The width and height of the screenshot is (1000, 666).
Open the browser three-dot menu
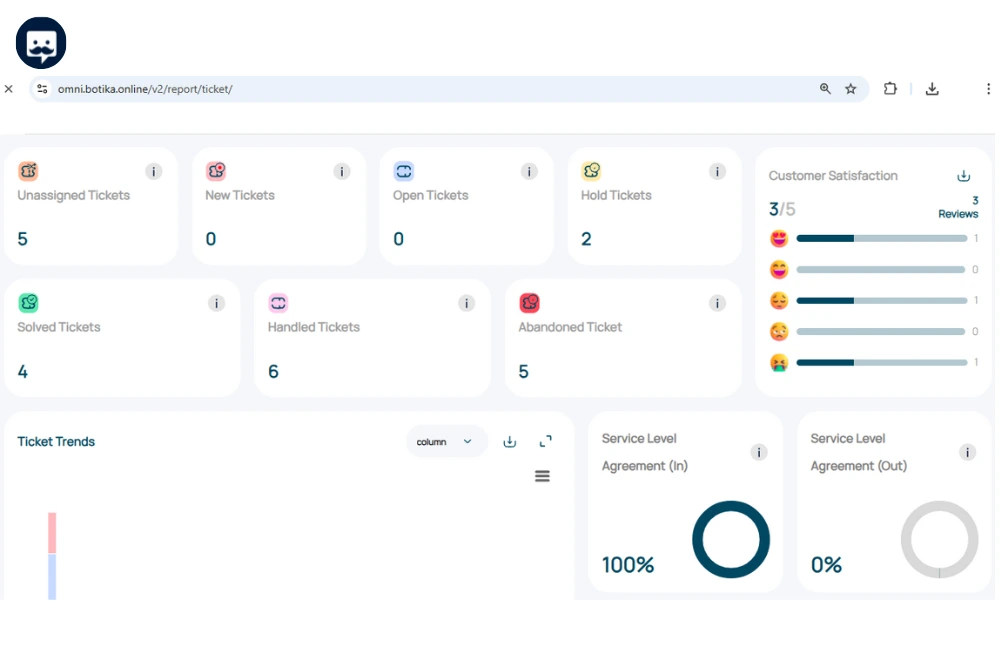[x=988, y=89]
